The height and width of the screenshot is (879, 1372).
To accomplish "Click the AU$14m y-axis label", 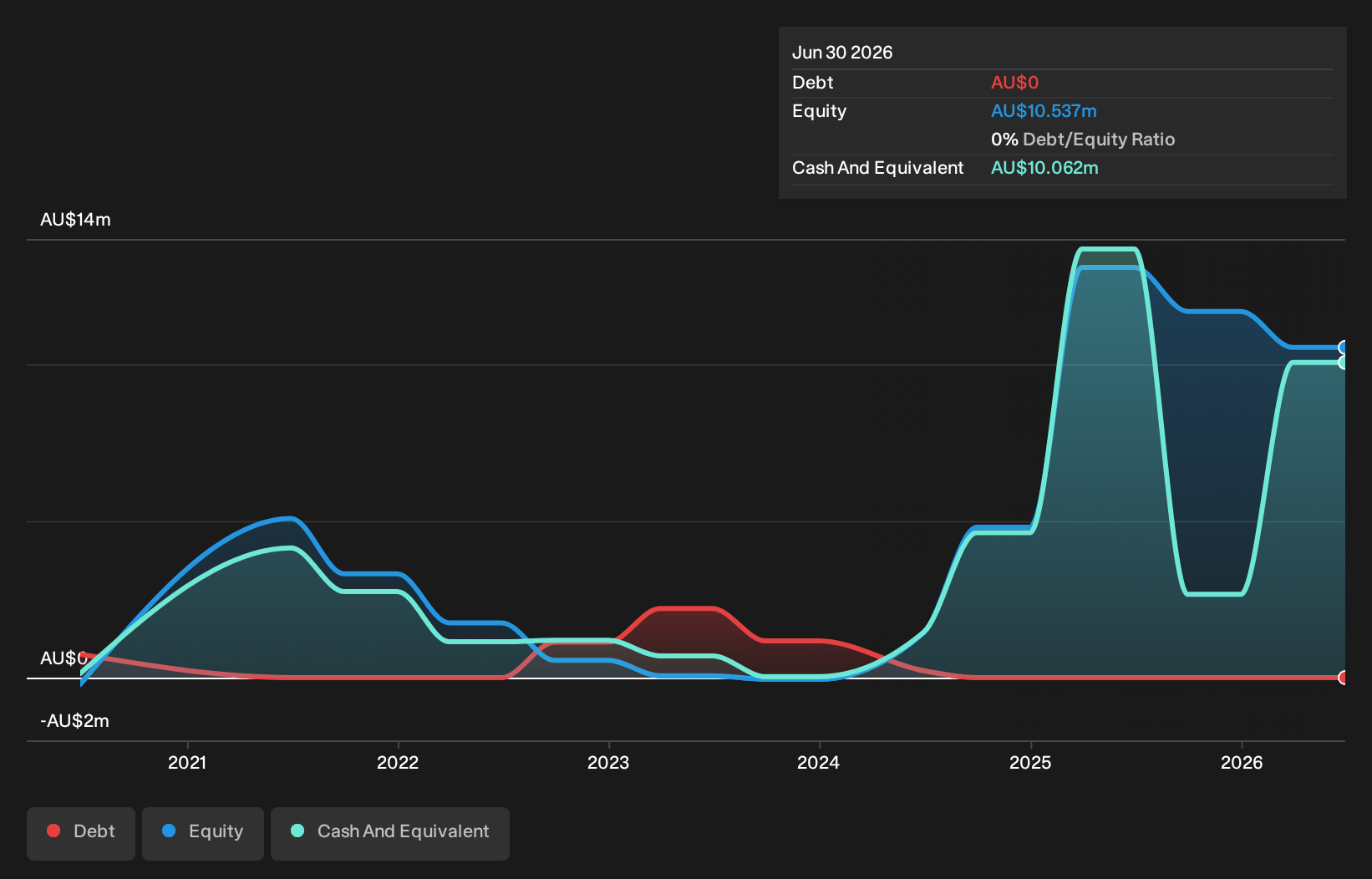I will (75, 220).
